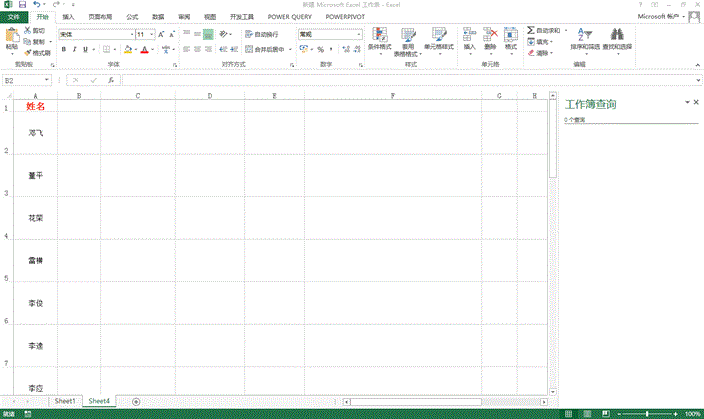Open the 插入 (Insert) ribbon tab
Screen dimensions: 704x419
[68, 17]
